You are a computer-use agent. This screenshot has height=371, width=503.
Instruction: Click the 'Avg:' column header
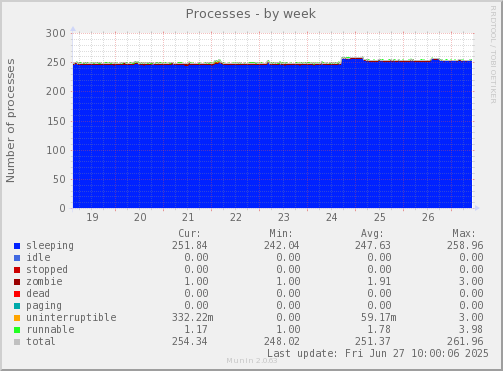pyautogui.click(x=372, y=233)
